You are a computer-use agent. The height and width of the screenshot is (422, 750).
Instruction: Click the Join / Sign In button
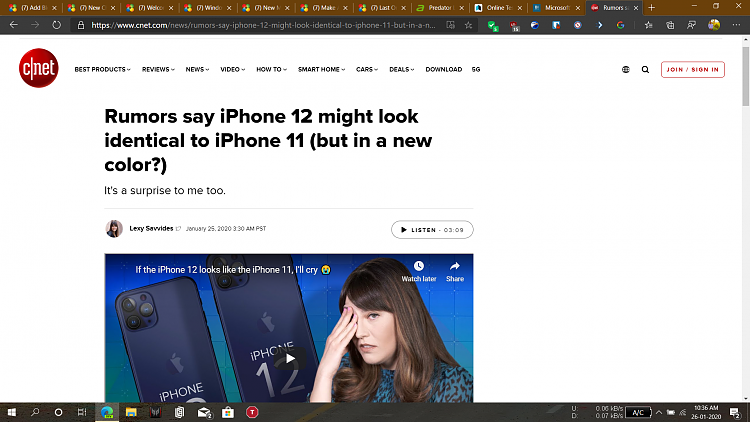point(693,69)
